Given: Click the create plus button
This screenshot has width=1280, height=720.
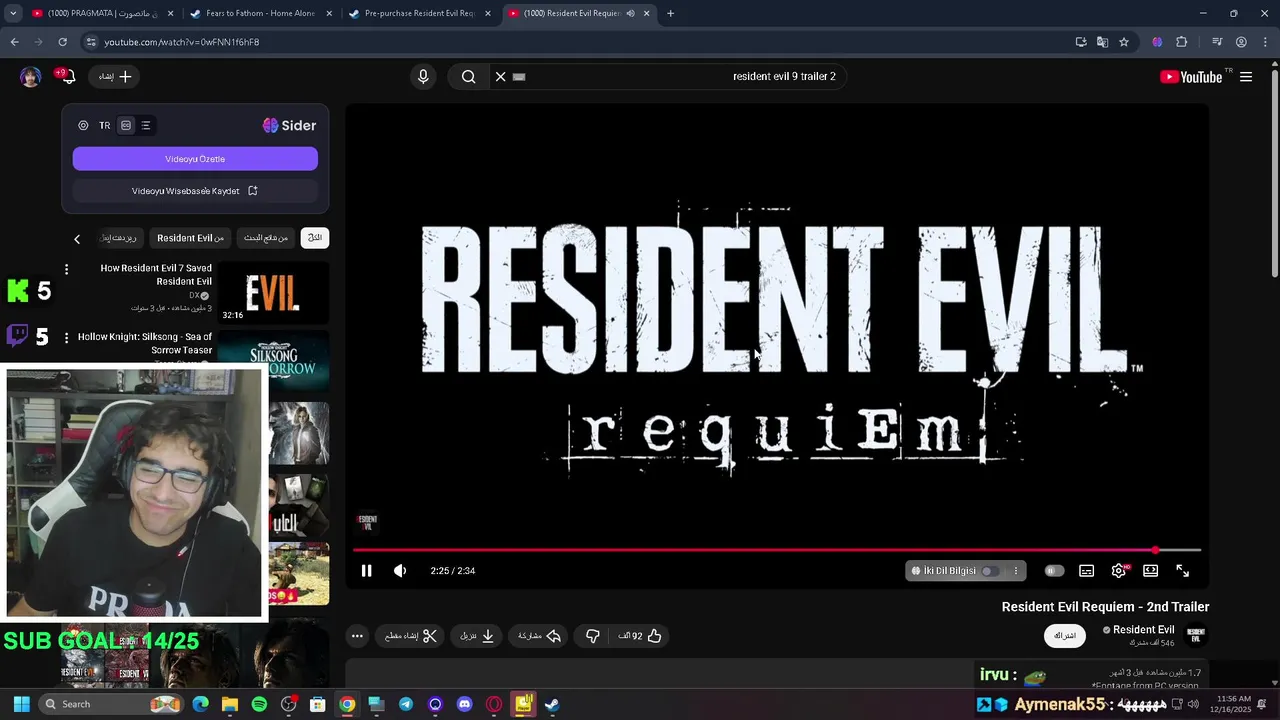Looking at the screenshot, I should click(115, 77).
